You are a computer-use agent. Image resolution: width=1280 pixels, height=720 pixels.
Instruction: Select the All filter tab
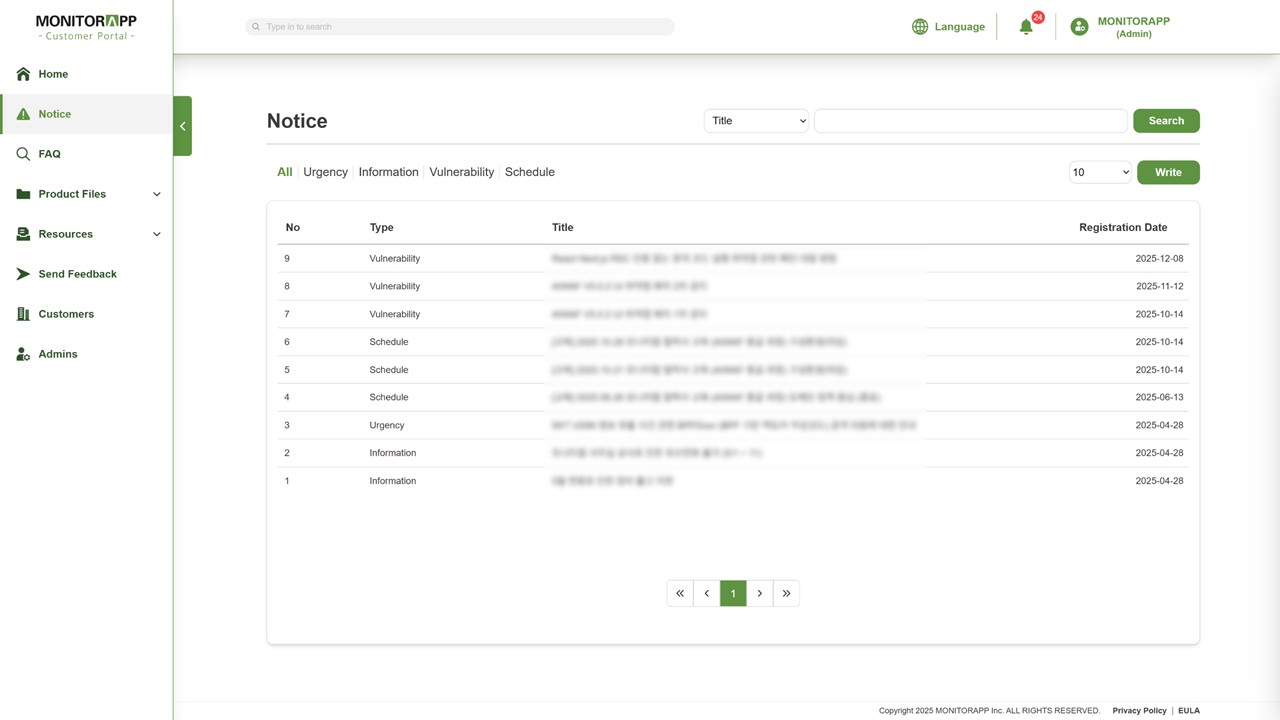[x=285, y=172]
